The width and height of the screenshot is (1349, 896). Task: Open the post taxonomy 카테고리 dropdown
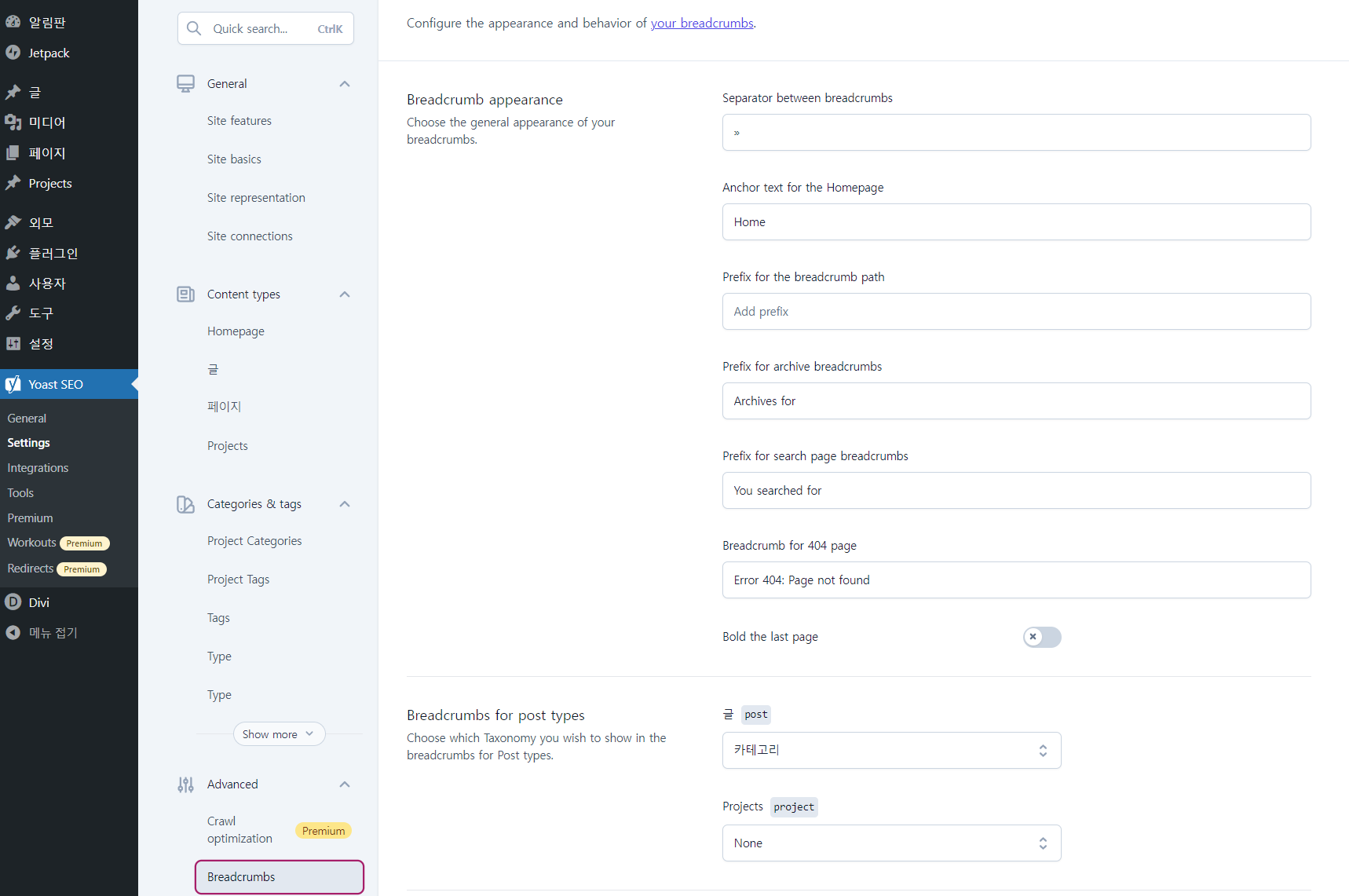(x=891, y=750)
